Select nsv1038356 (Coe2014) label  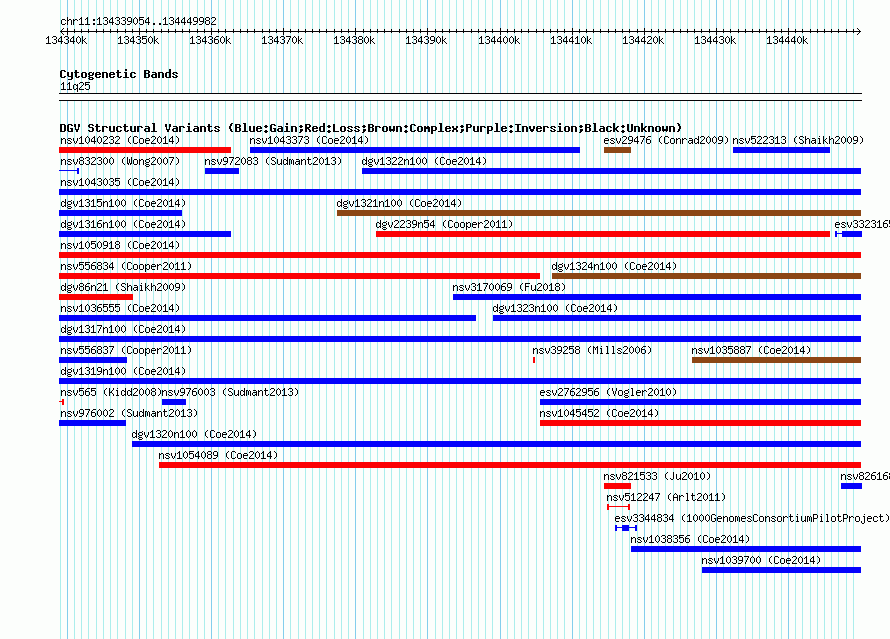tap(690, 539)
